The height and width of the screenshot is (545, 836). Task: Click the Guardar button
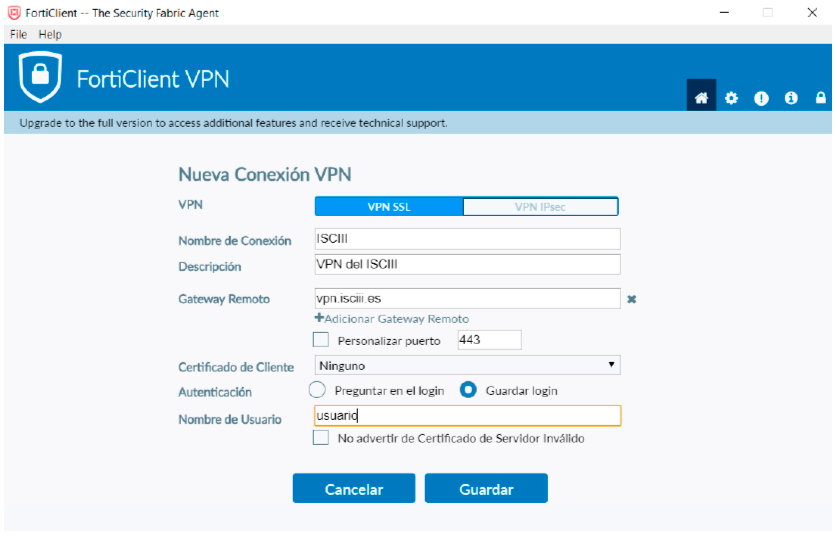486,488
